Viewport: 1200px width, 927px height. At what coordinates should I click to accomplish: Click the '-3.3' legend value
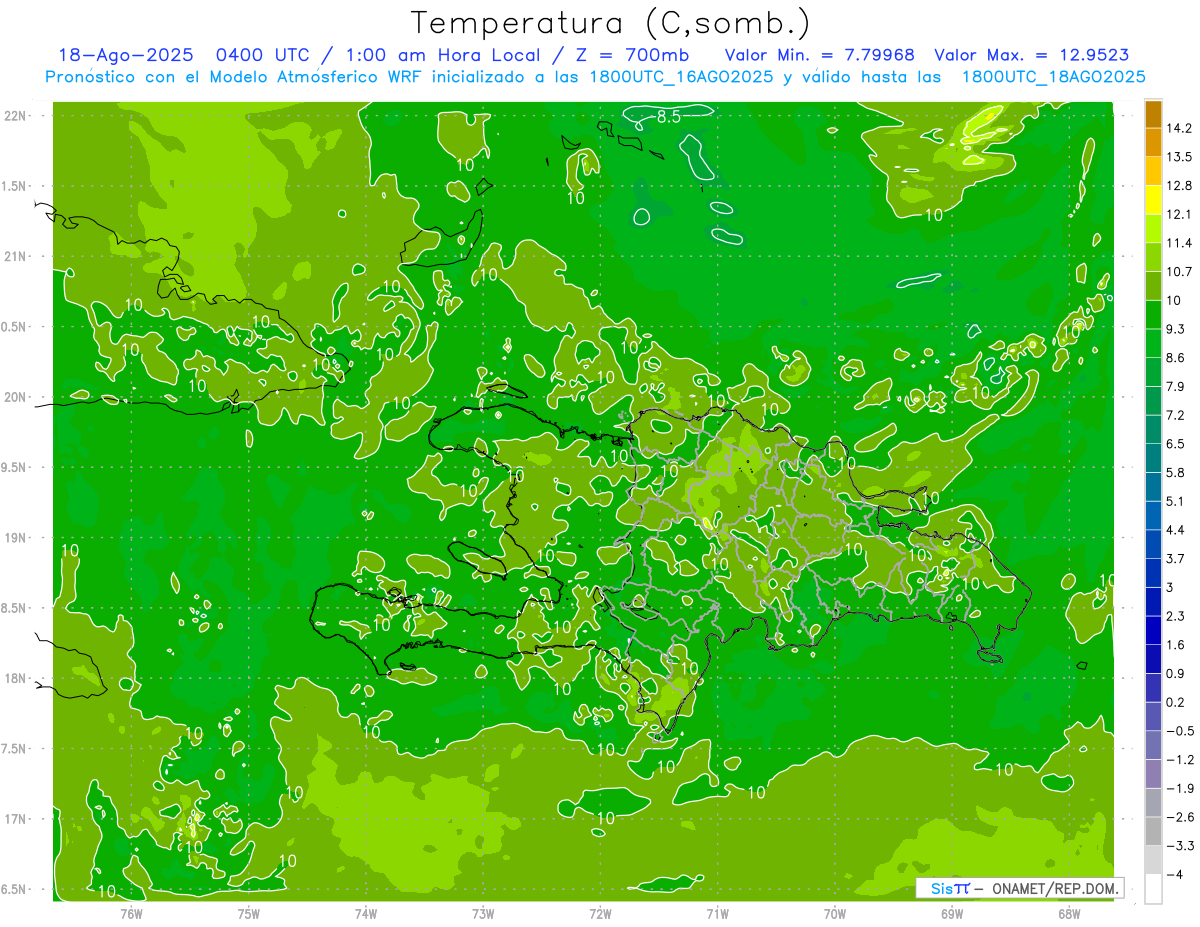point(1180,846)
